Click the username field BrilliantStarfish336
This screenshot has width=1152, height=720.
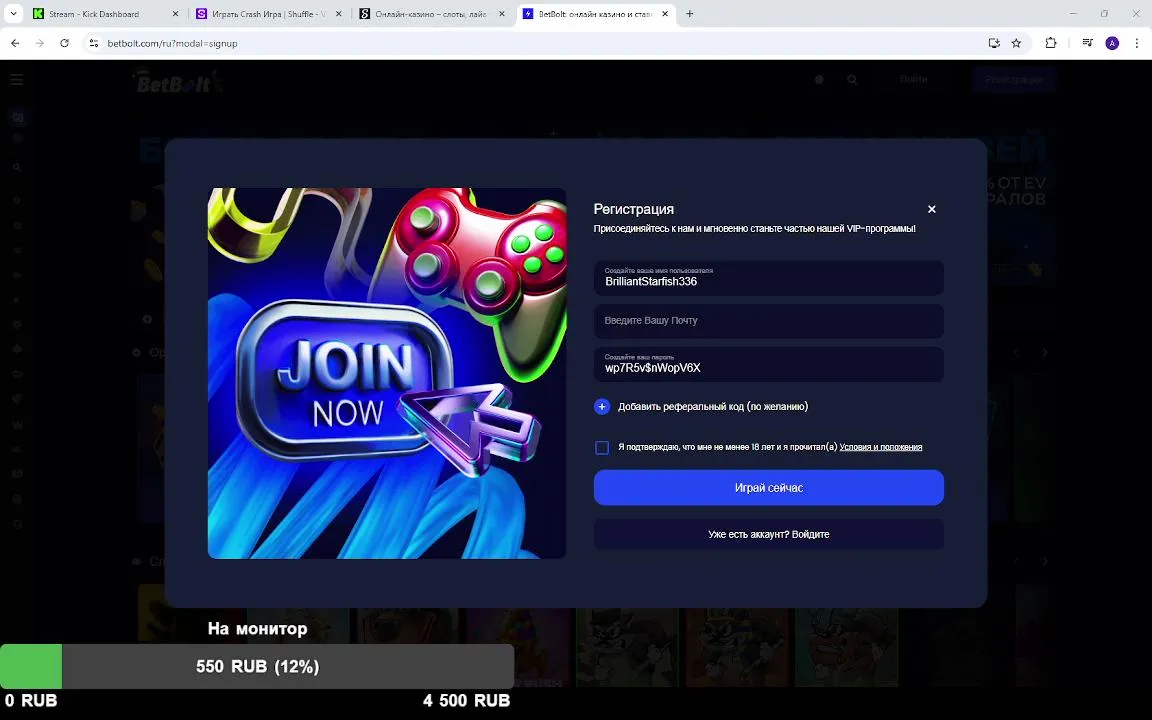click(x=768, y=278)
